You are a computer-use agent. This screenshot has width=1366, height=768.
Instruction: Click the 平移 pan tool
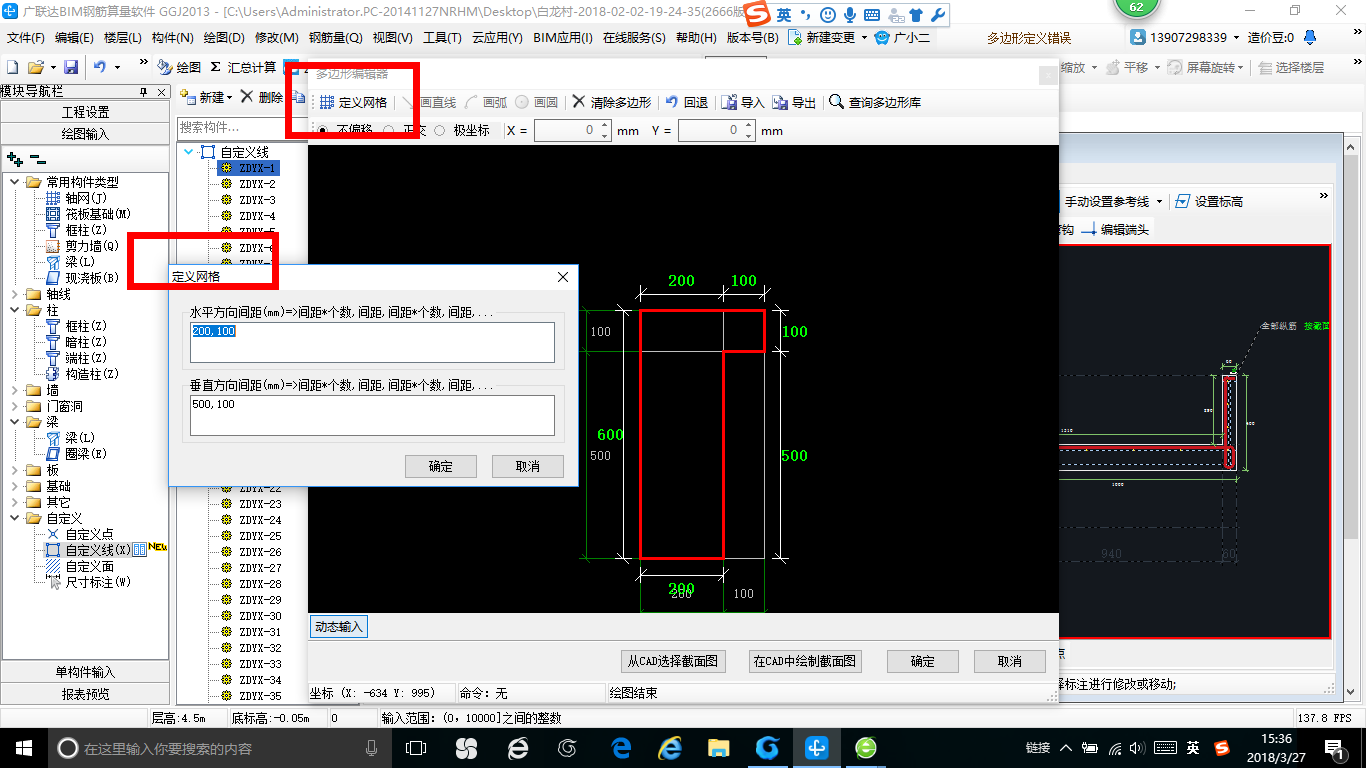point(1128,67)
